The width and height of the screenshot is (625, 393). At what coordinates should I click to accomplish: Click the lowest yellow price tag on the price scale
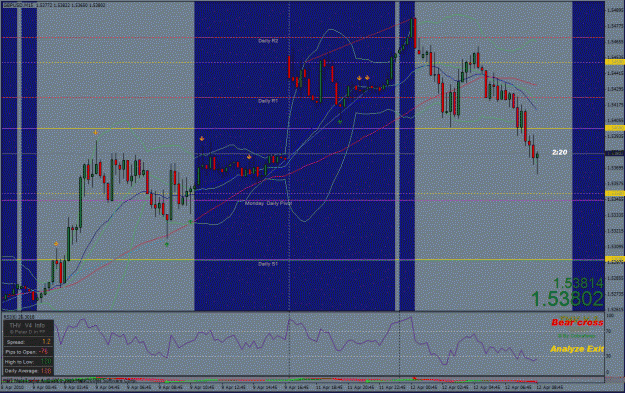click(615, 259)
